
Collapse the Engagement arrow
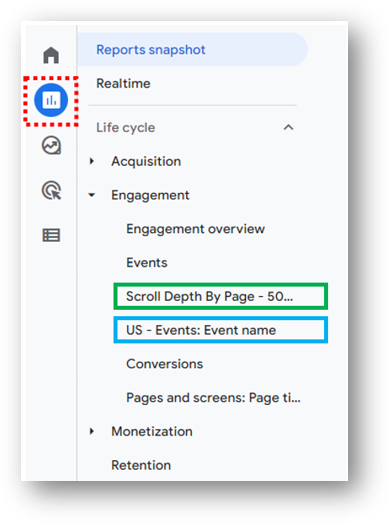(x=92, y=195)
